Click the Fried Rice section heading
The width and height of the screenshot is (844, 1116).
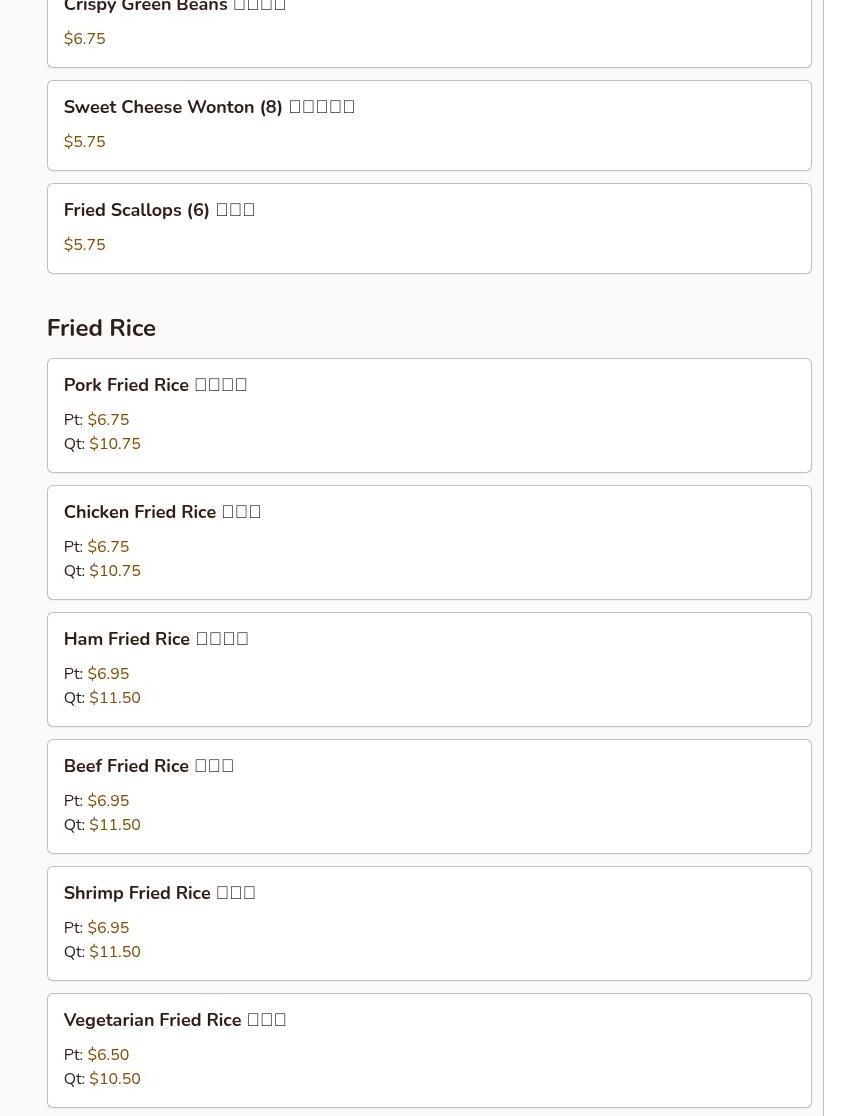coord(101,327)
